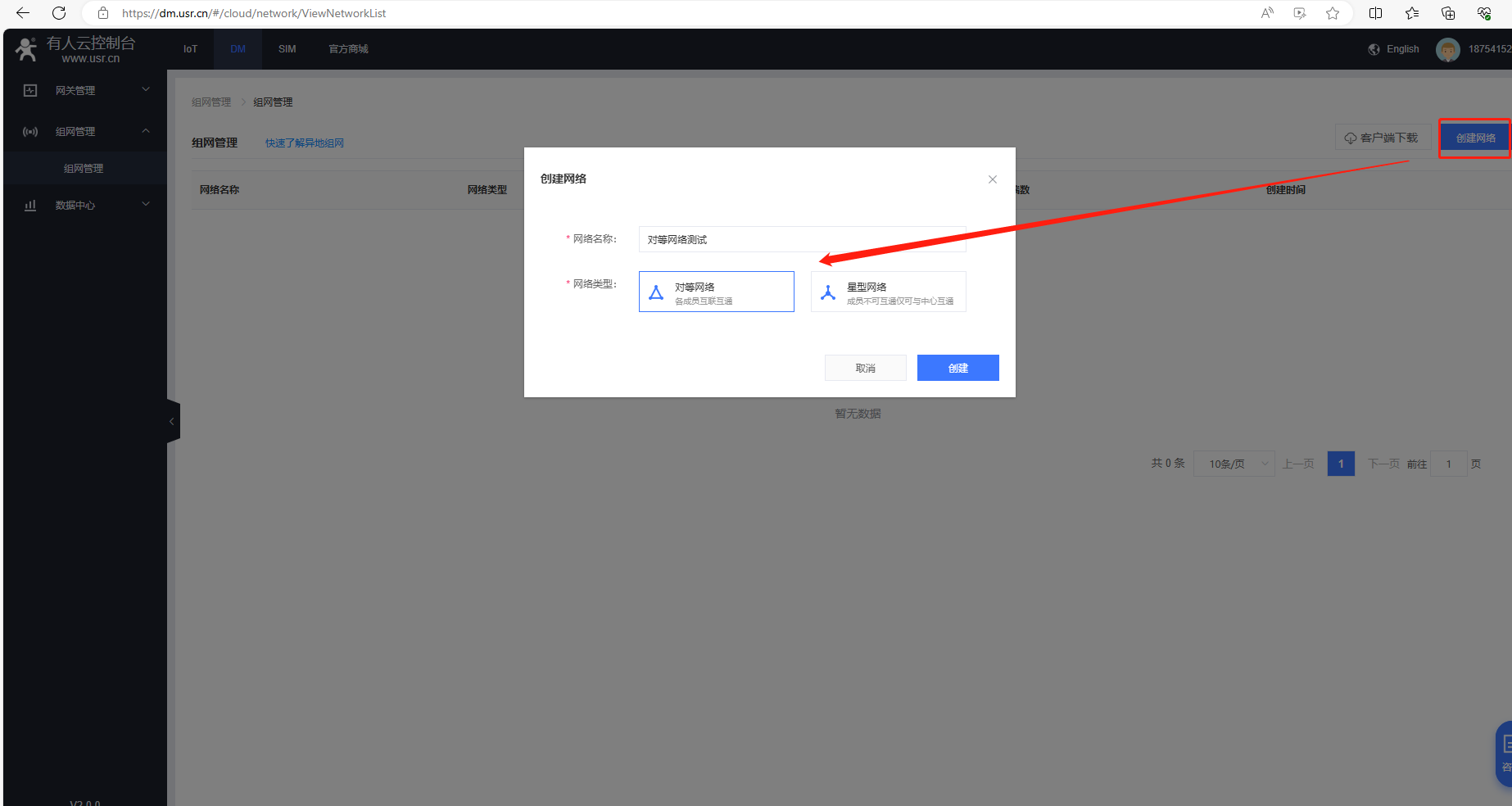
Task: Click the 网络名称 text input field
Action: [801, 239]
